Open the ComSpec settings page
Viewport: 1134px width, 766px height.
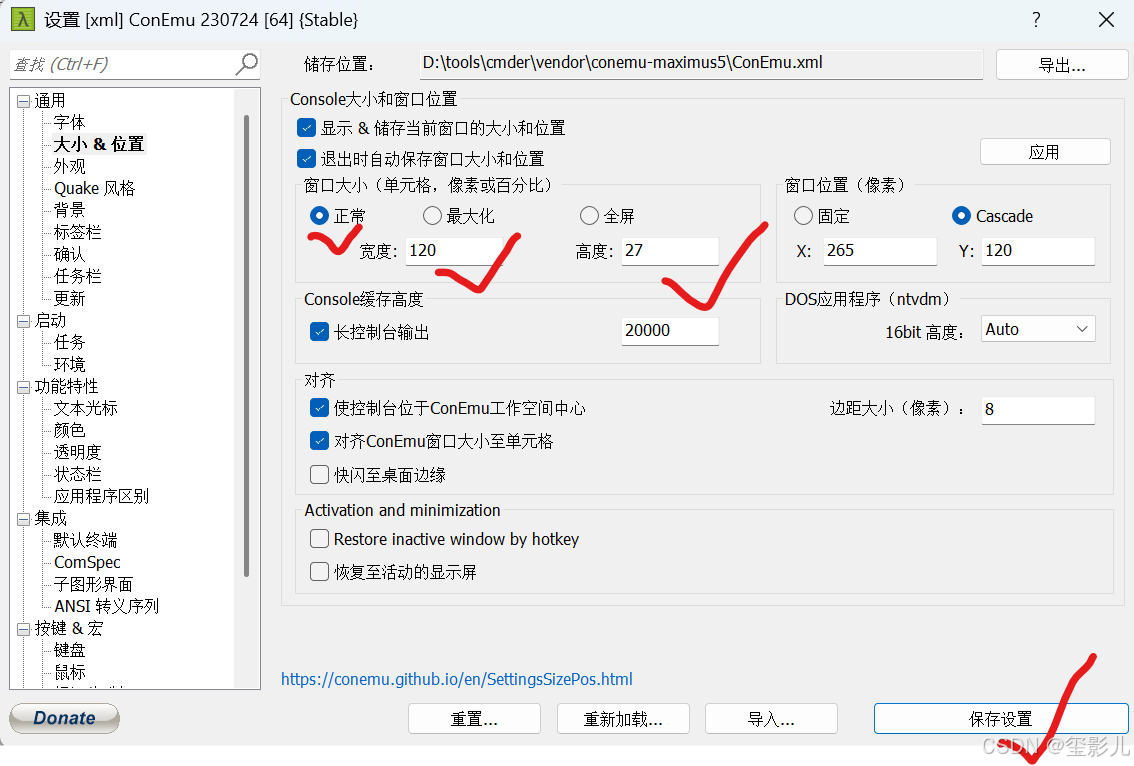(x=87, y=562)
